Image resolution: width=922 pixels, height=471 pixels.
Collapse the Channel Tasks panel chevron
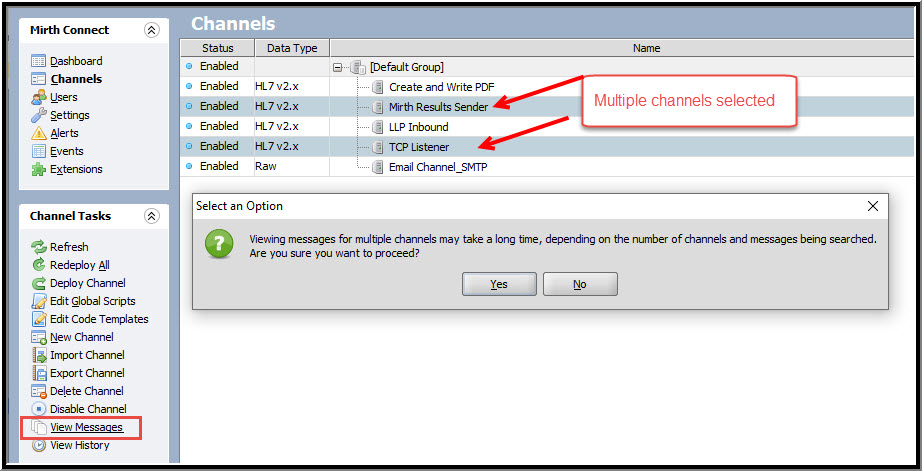pyautogui.click(x=151, y=216)
